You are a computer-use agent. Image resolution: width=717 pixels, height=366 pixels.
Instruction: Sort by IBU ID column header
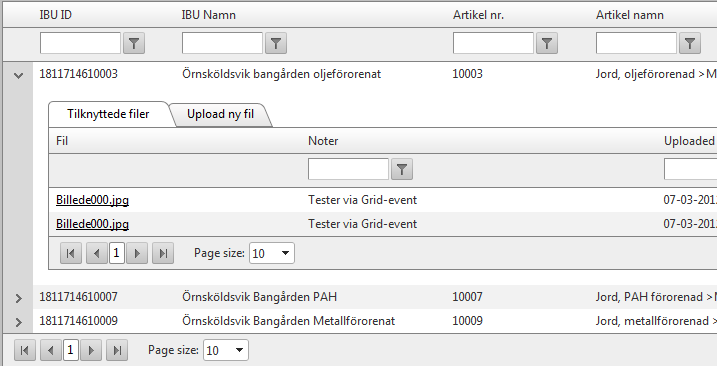[55, 15]
